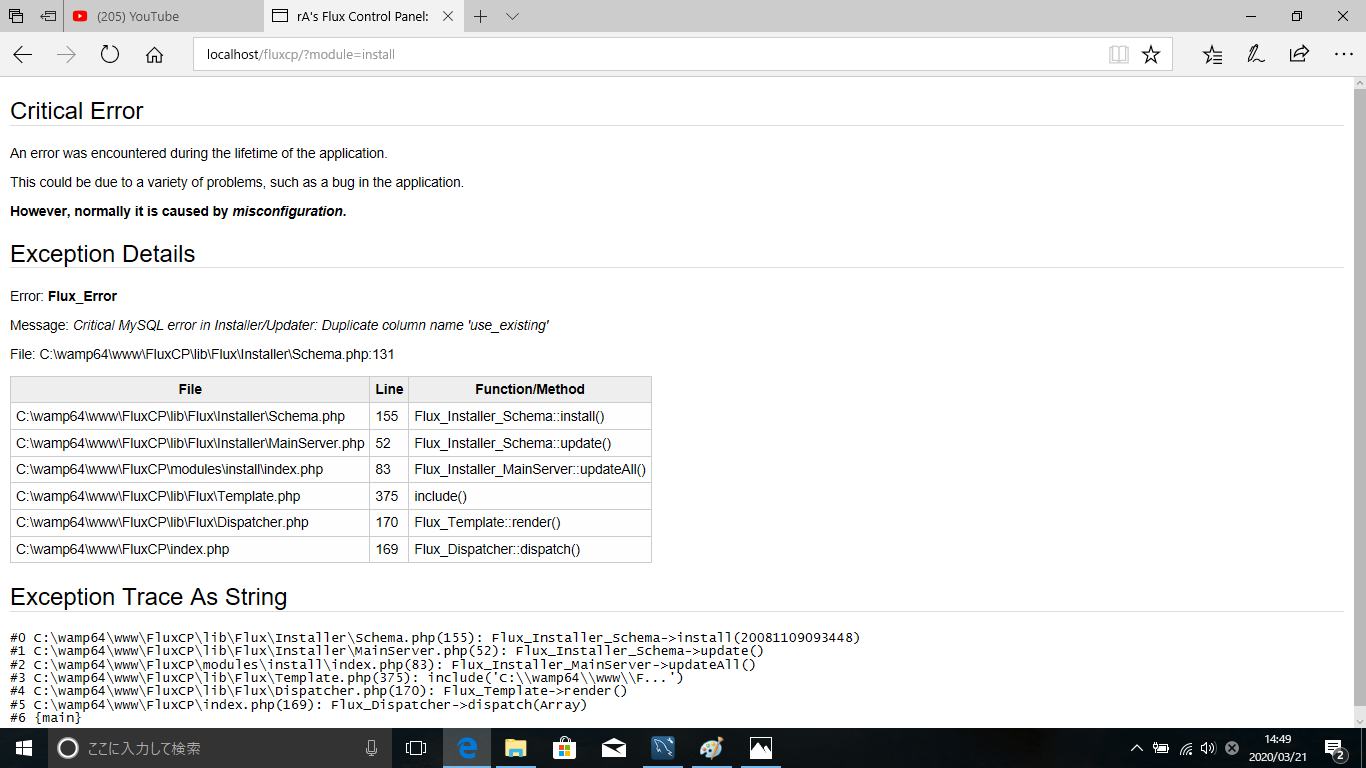Click the browser refresh button

point(110,55)
